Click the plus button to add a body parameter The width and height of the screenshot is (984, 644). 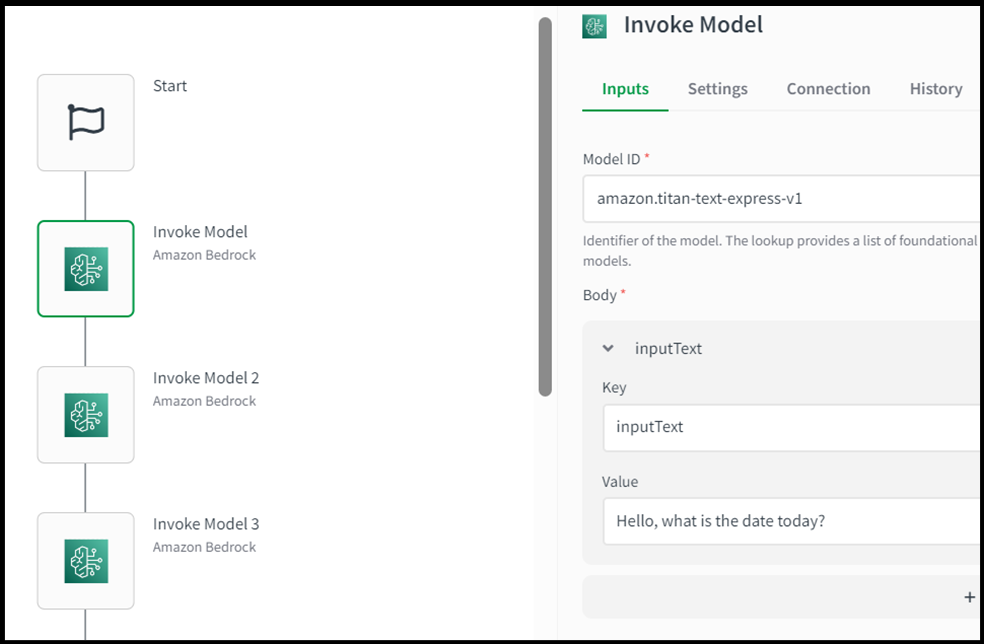[x=968, y=596]
